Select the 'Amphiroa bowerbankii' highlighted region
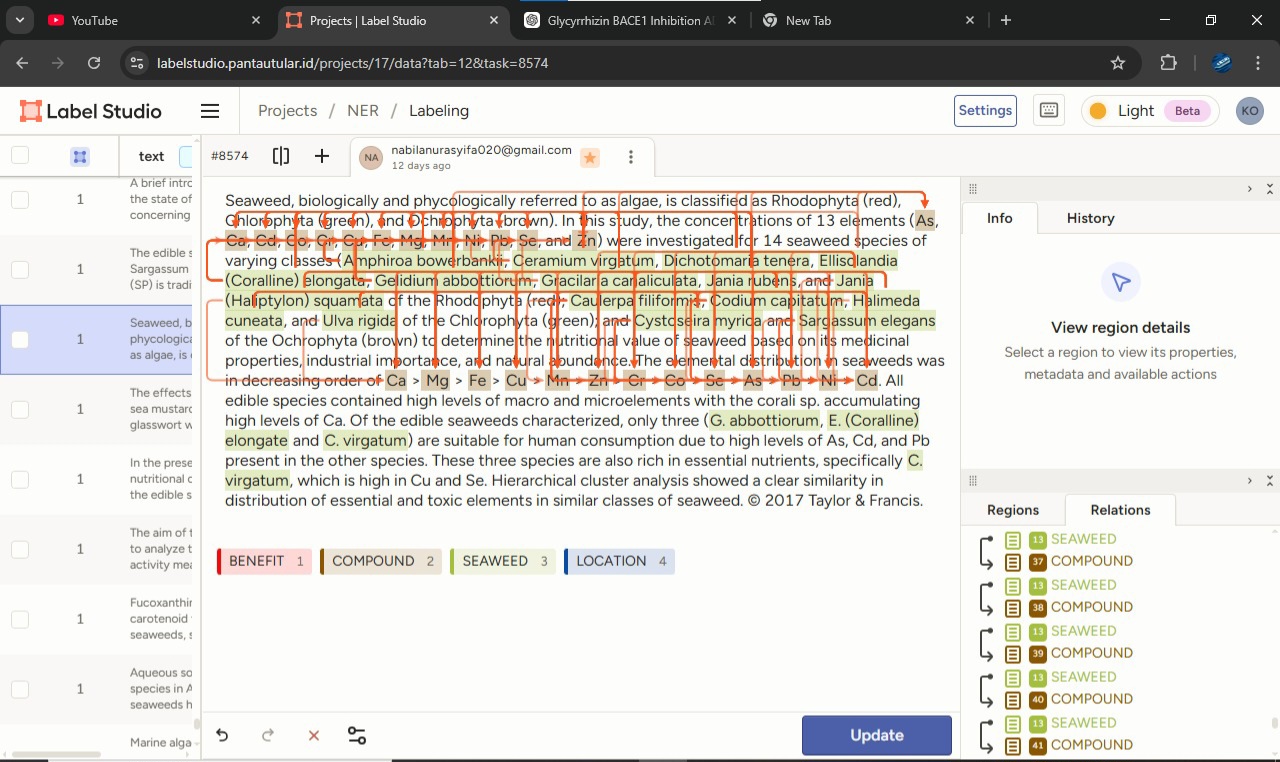This screenshot has width=1280, height=762. coord(422,261)
